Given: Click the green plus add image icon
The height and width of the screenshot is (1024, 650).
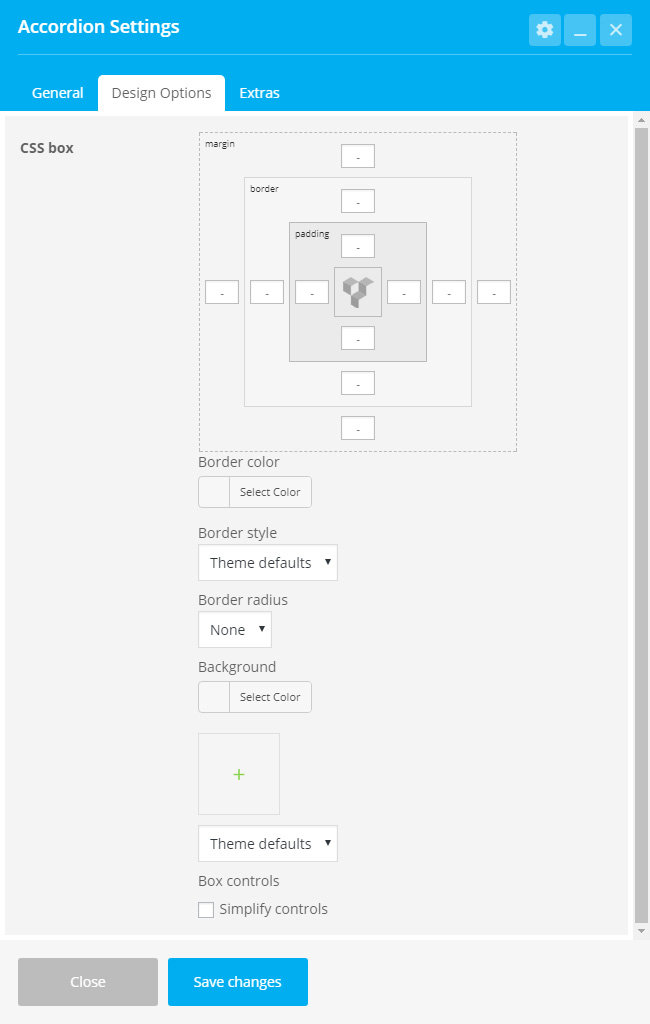Looking at the screenshot, I should click(239, 774).
